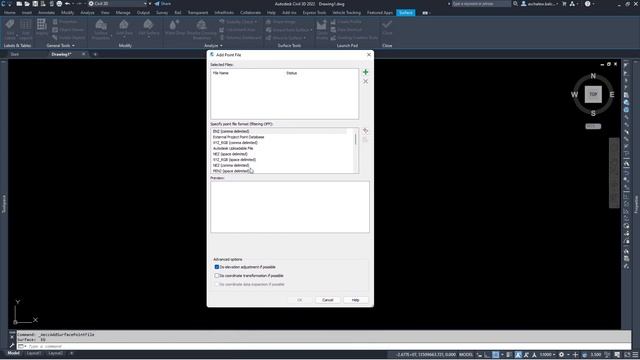Screen dimensions: 640x360
Task: Click the MODEL status bar button
Action: [x=466, y=354]
